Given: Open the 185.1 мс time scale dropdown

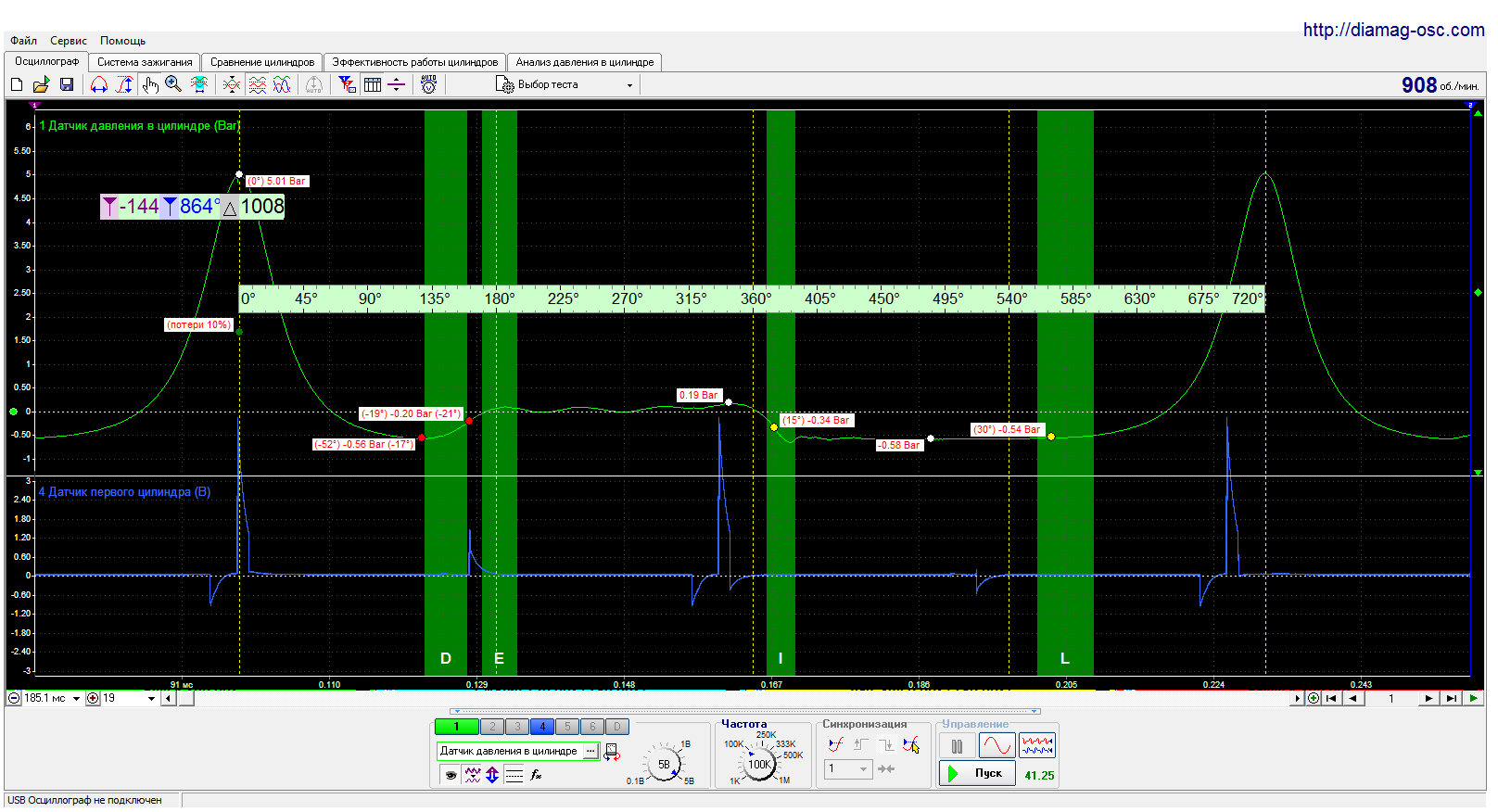Looking at the screenshot, I should point(77,699).
